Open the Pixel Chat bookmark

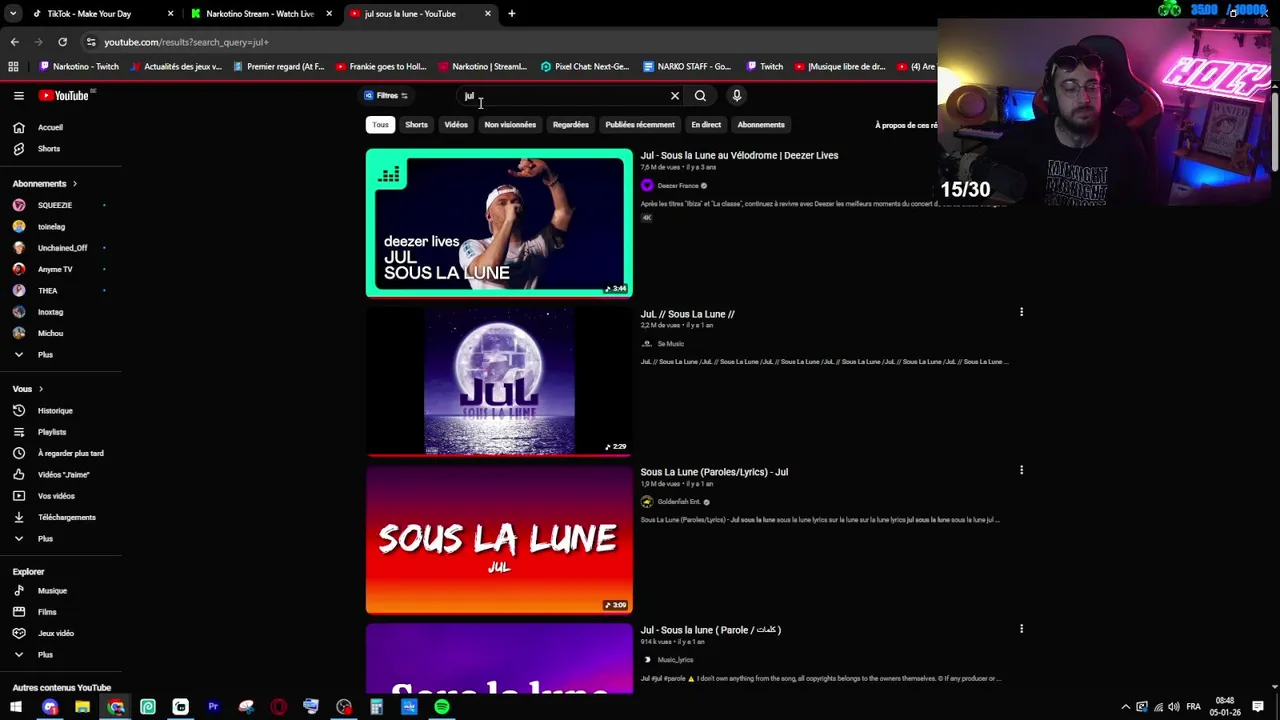point(585,67)
